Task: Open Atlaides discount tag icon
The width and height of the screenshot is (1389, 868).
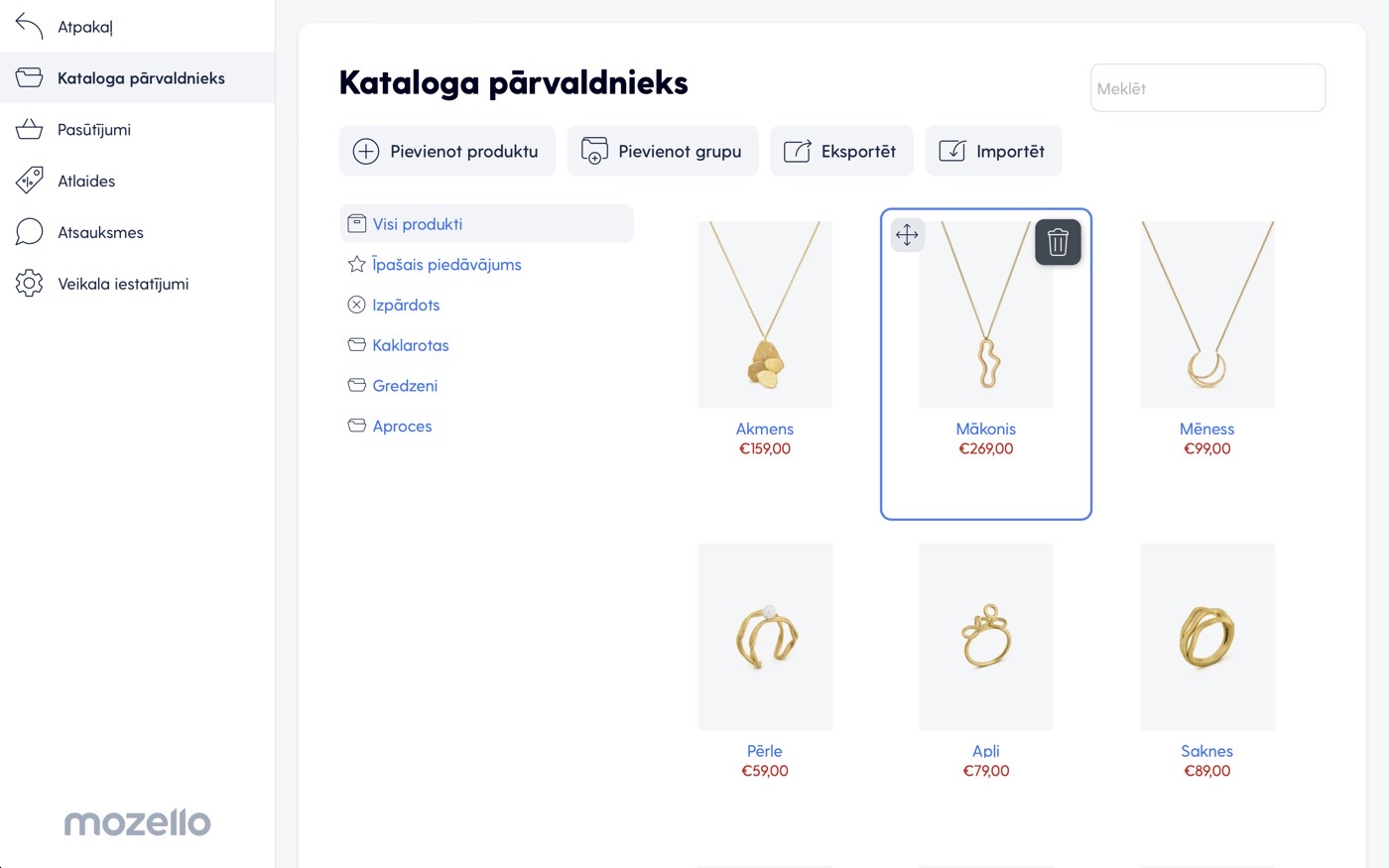Action: [30, 181]
